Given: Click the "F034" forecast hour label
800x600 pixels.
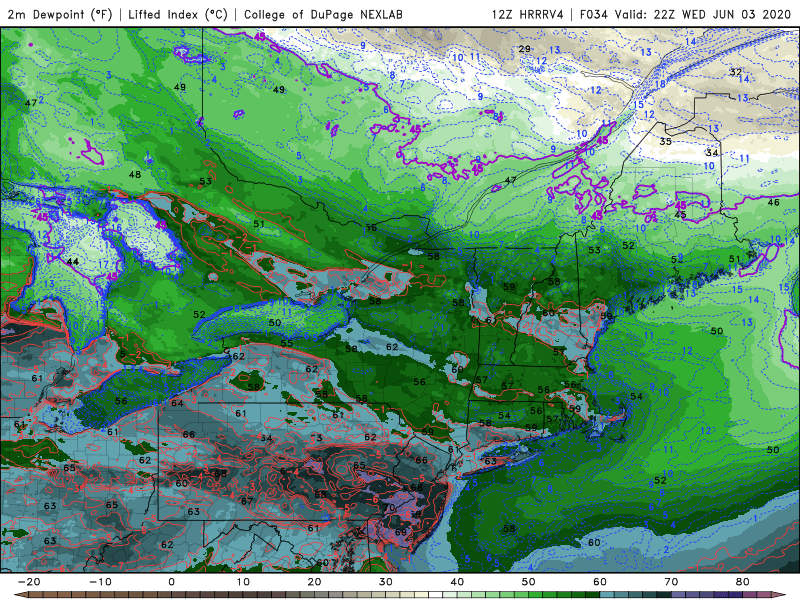Looking at the screenshot, I should pyautogui.click(x=594, y=14).
